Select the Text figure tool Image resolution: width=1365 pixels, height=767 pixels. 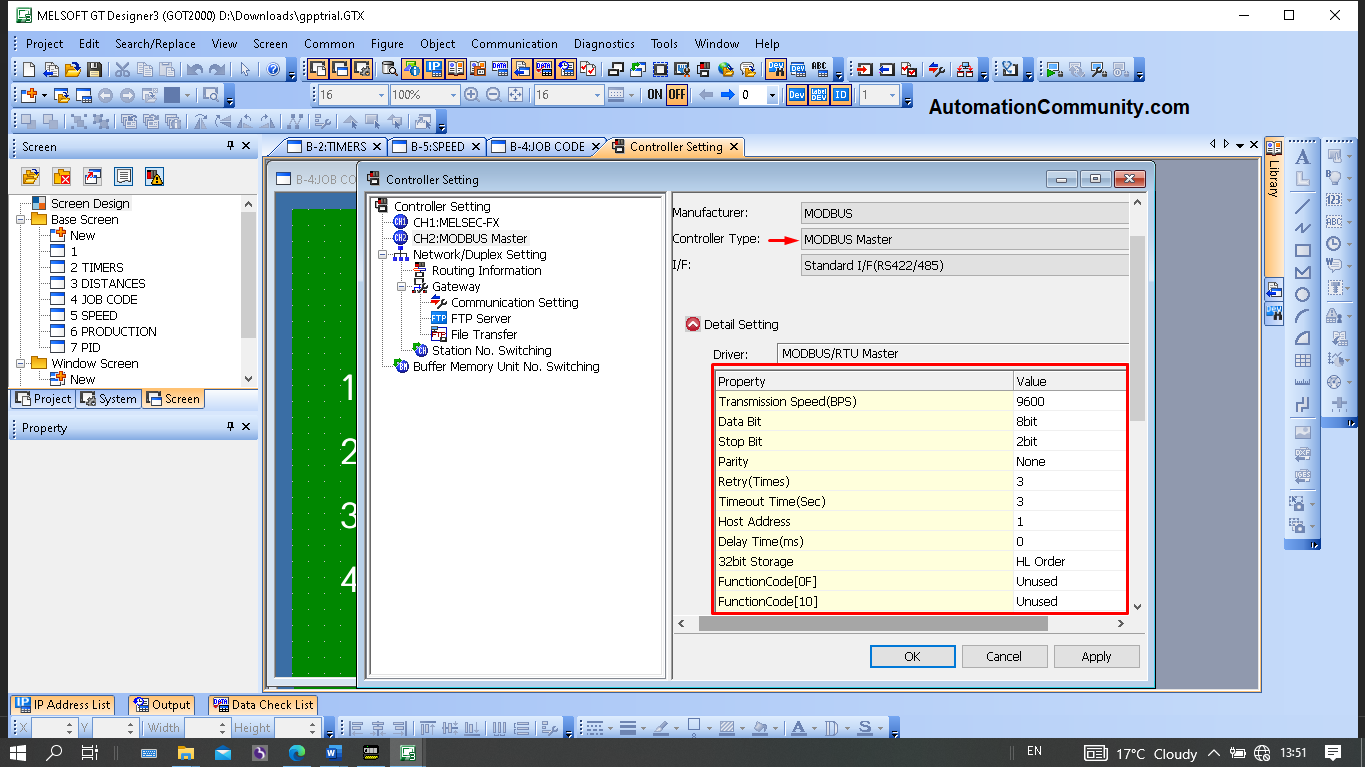pos(1303,157)
